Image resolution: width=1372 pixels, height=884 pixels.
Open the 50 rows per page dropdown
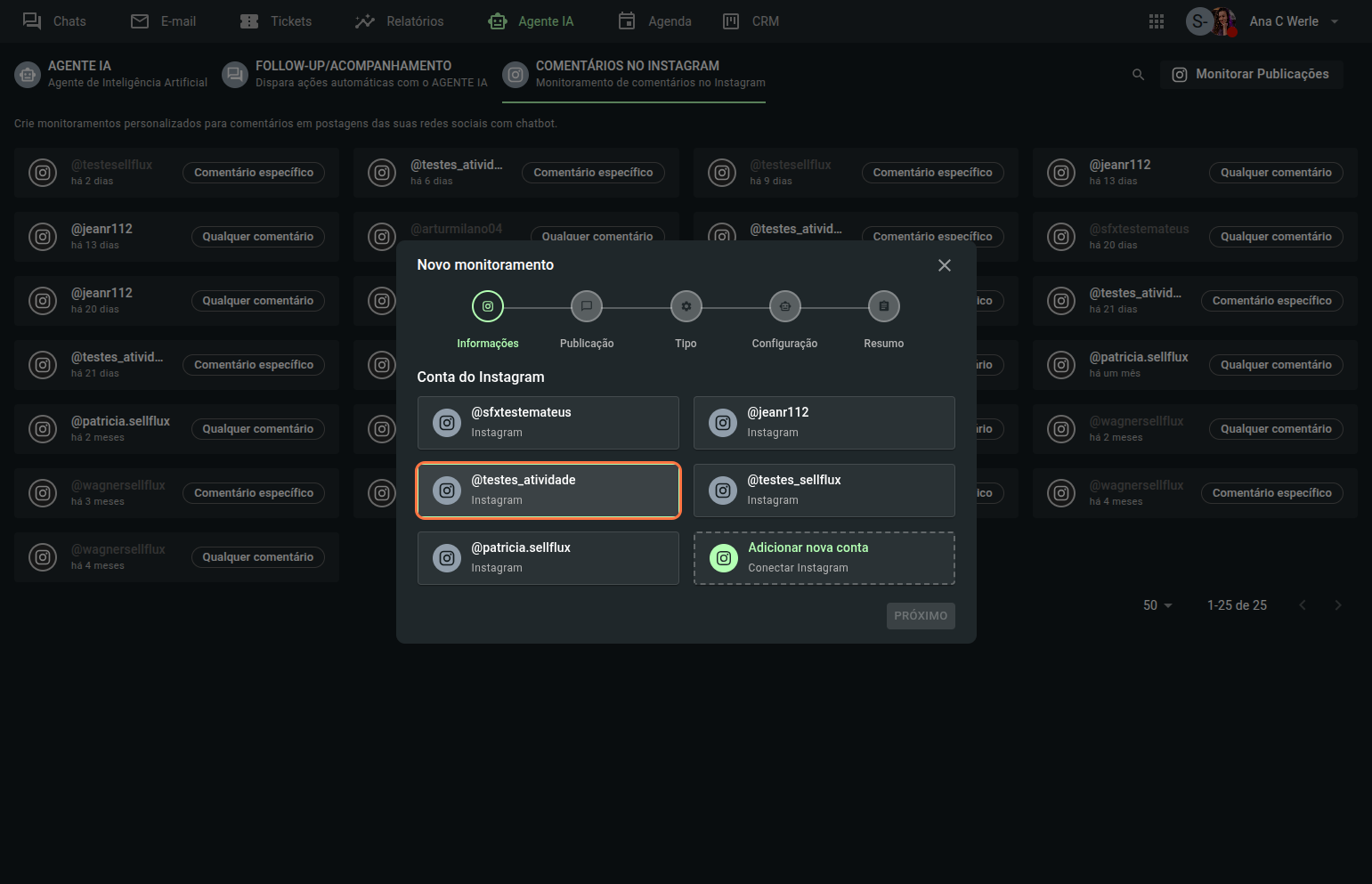coord(1157,605)
